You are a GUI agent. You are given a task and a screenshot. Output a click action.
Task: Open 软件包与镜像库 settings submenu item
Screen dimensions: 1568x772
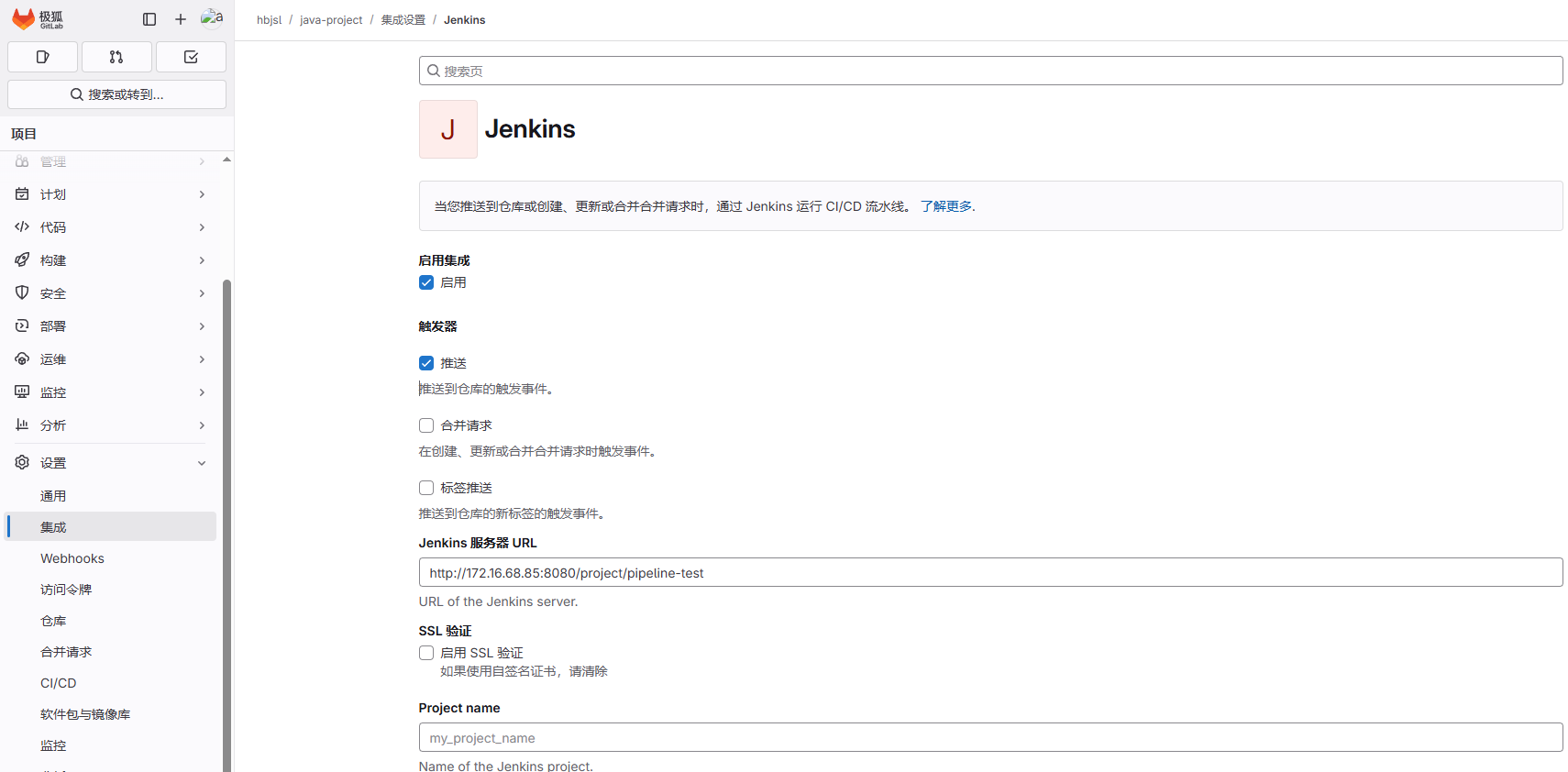point(110,714)
